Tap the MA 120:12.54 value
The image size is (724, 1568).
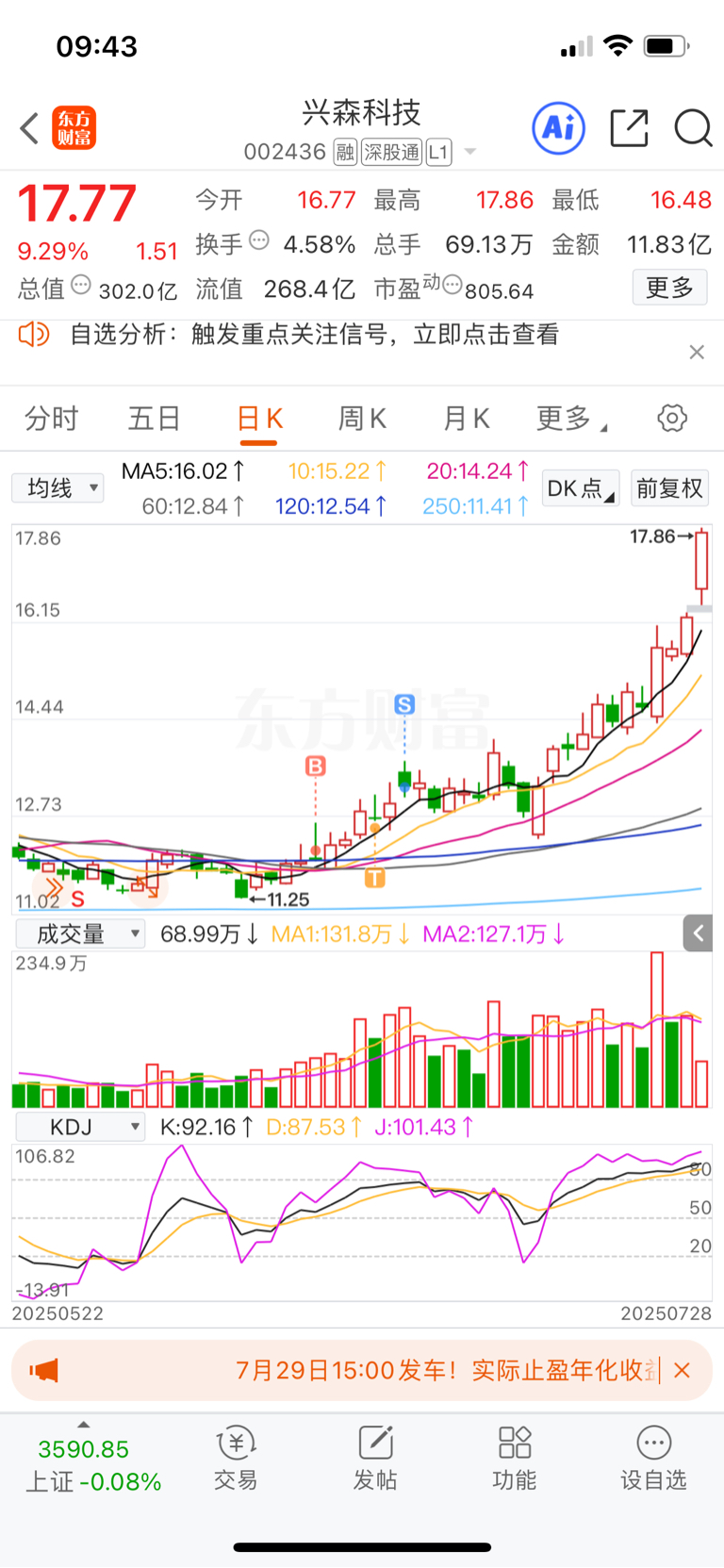(x=331, y=506)
